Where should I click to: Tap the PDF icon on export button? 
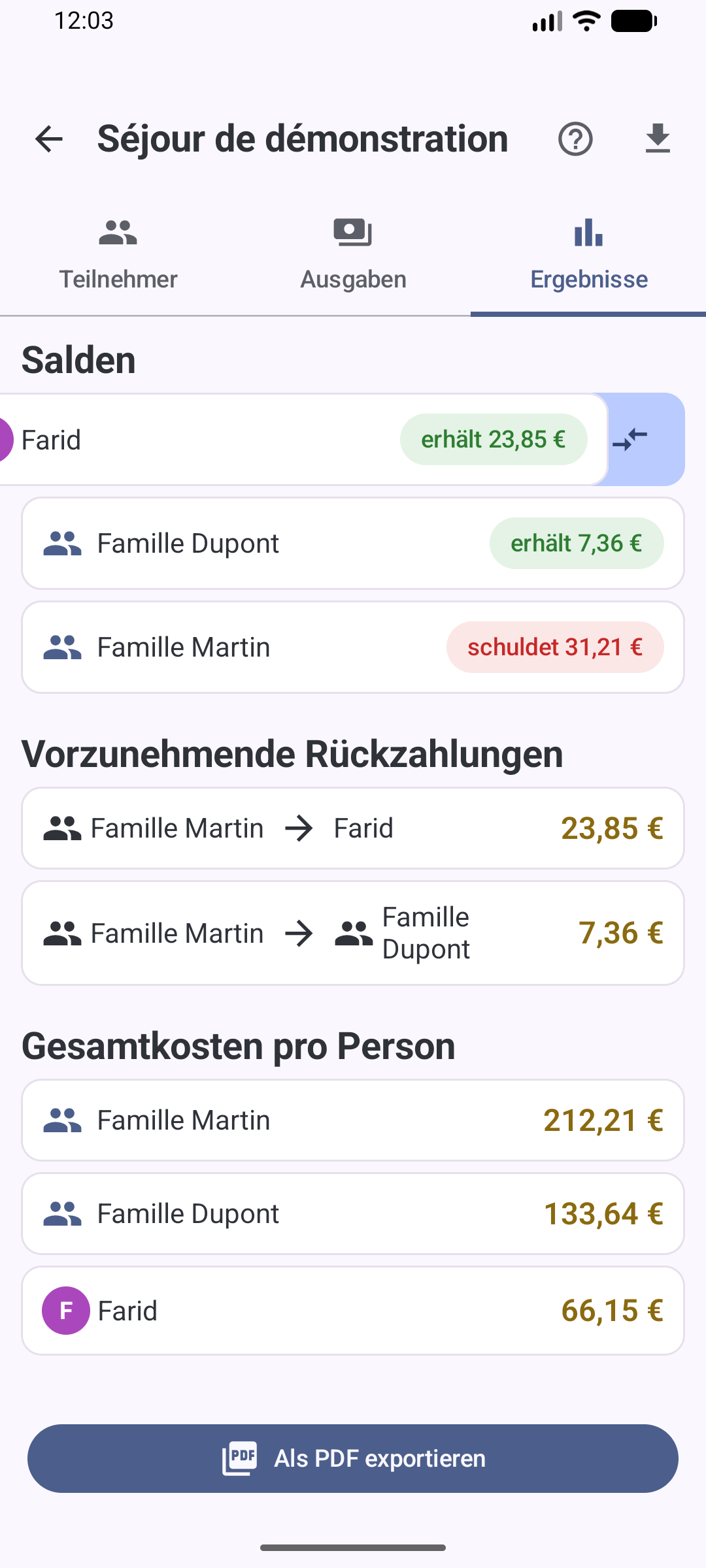click(x=239, y=1458)
